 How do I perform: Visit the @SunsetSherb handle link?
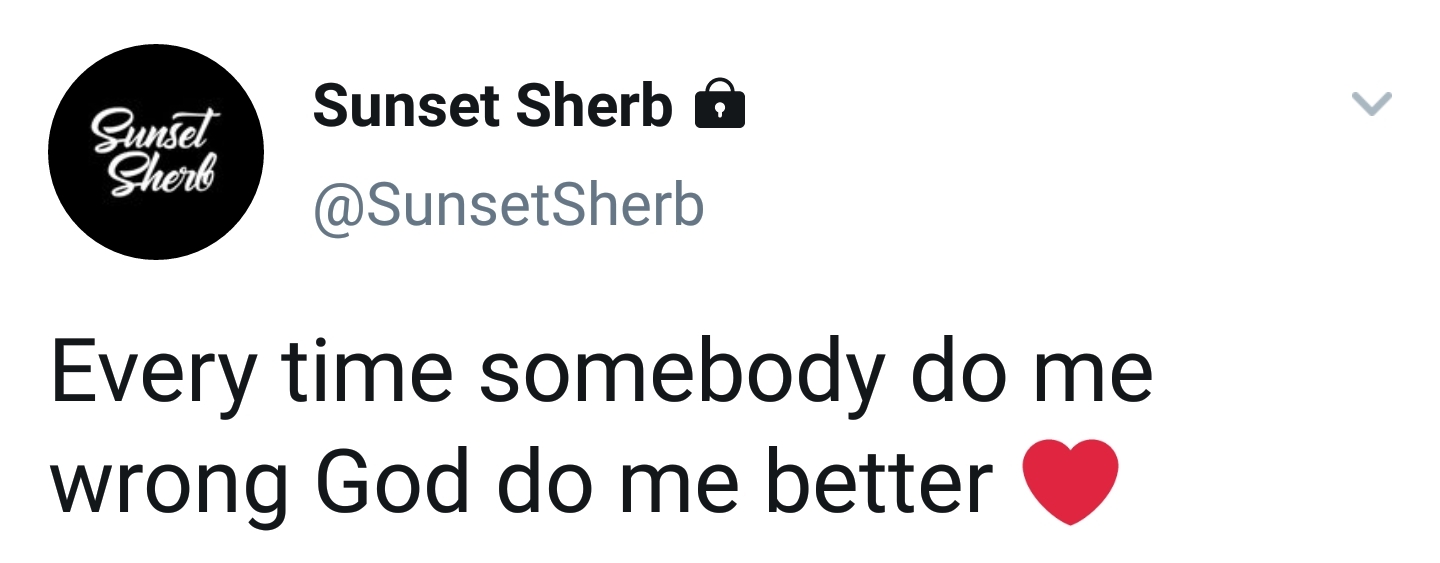point(509,206)
